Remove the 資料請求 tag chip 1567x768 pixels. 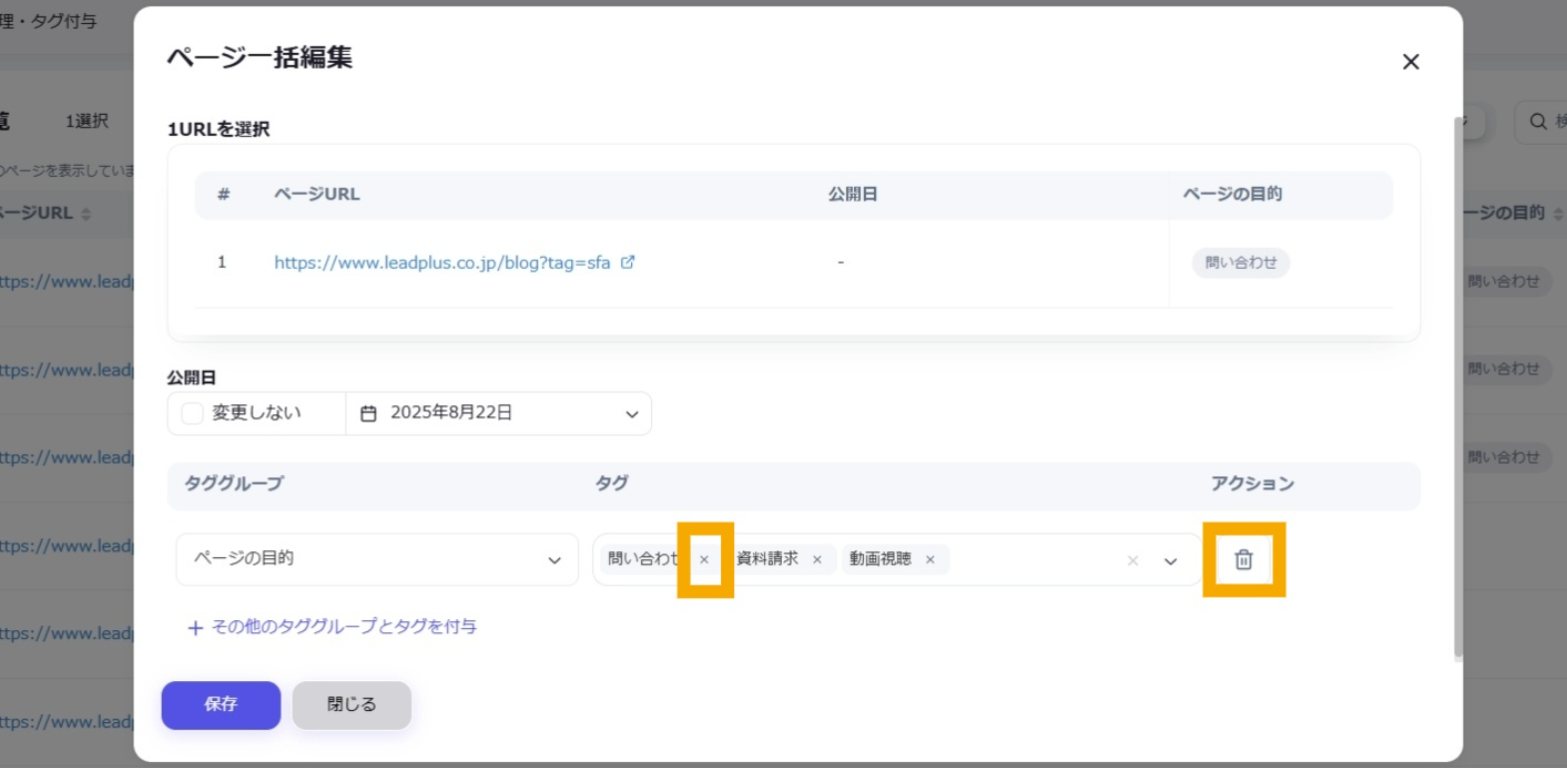(x=817, y=560)
